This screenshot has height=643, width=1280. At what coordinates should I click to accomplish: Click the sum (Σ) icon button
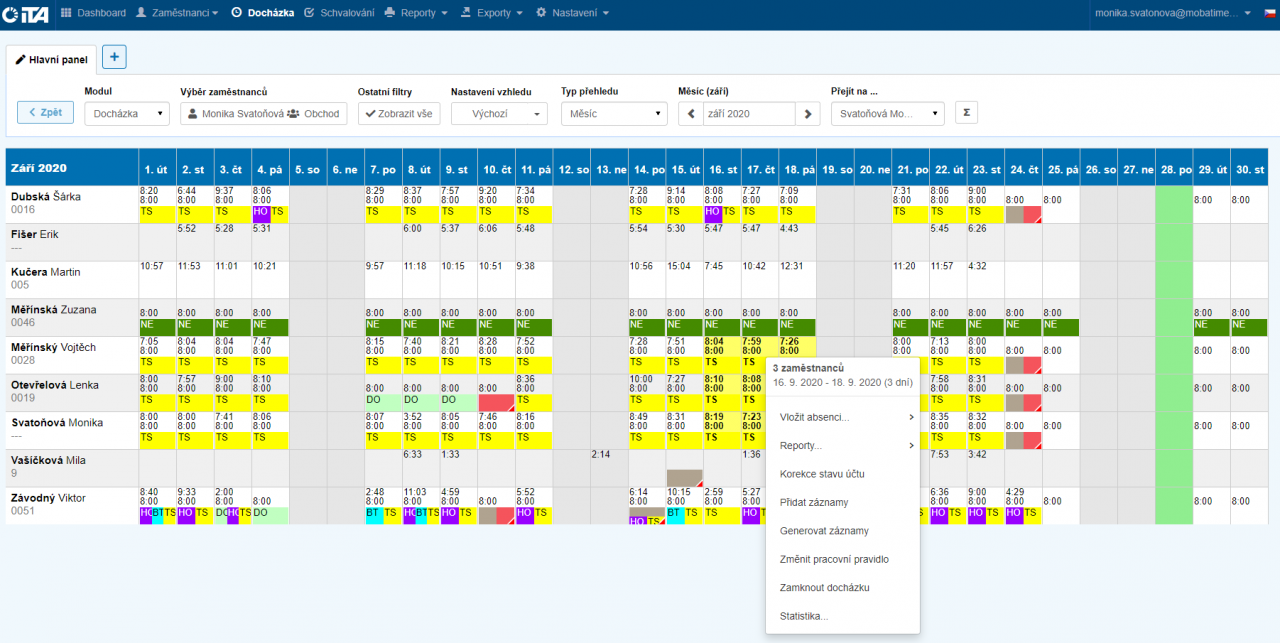[x=966, y=113]
